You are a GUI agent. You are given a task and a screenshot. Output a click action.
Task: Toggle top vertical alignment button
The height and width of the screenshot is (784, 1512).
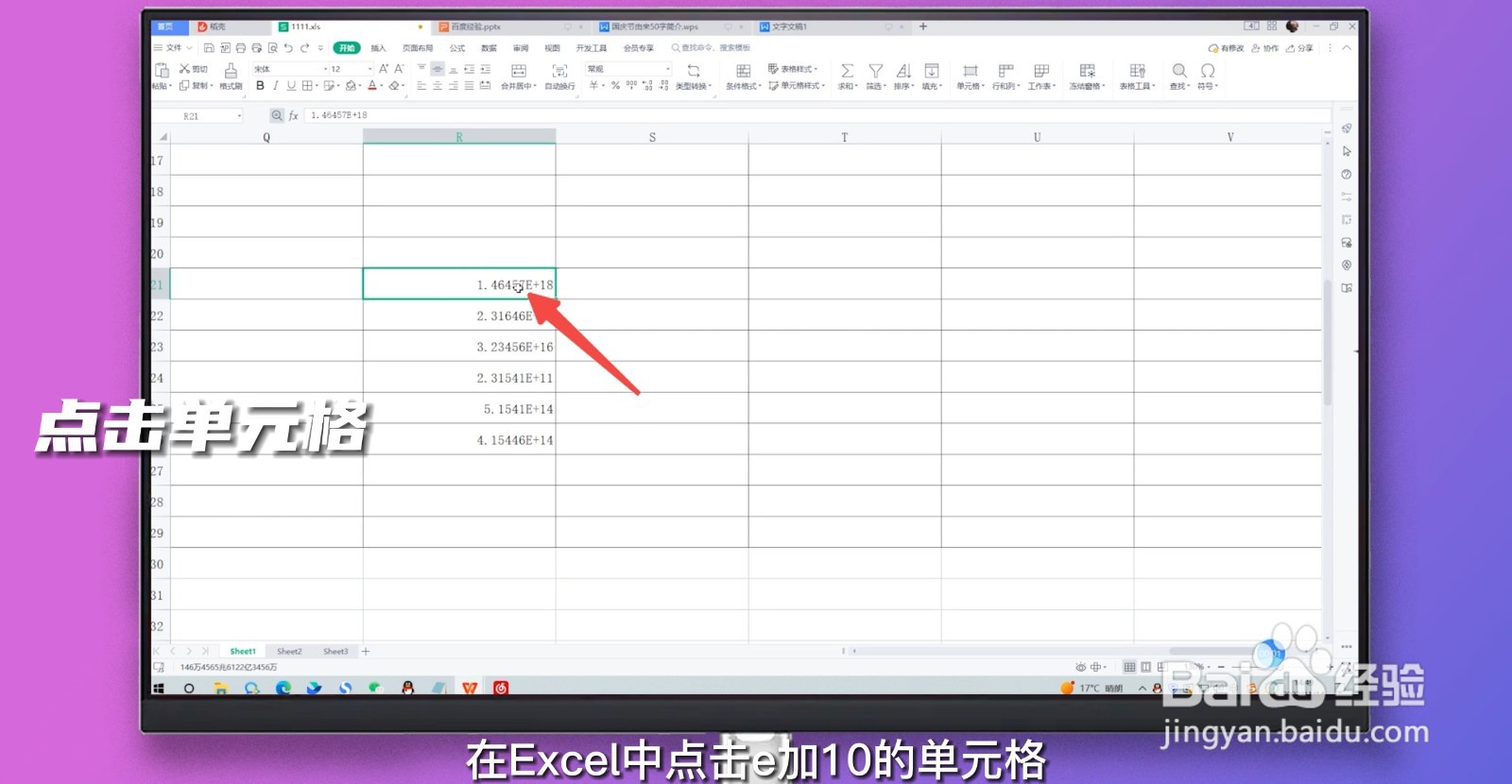pyautogui.click(x=421, y=69)
